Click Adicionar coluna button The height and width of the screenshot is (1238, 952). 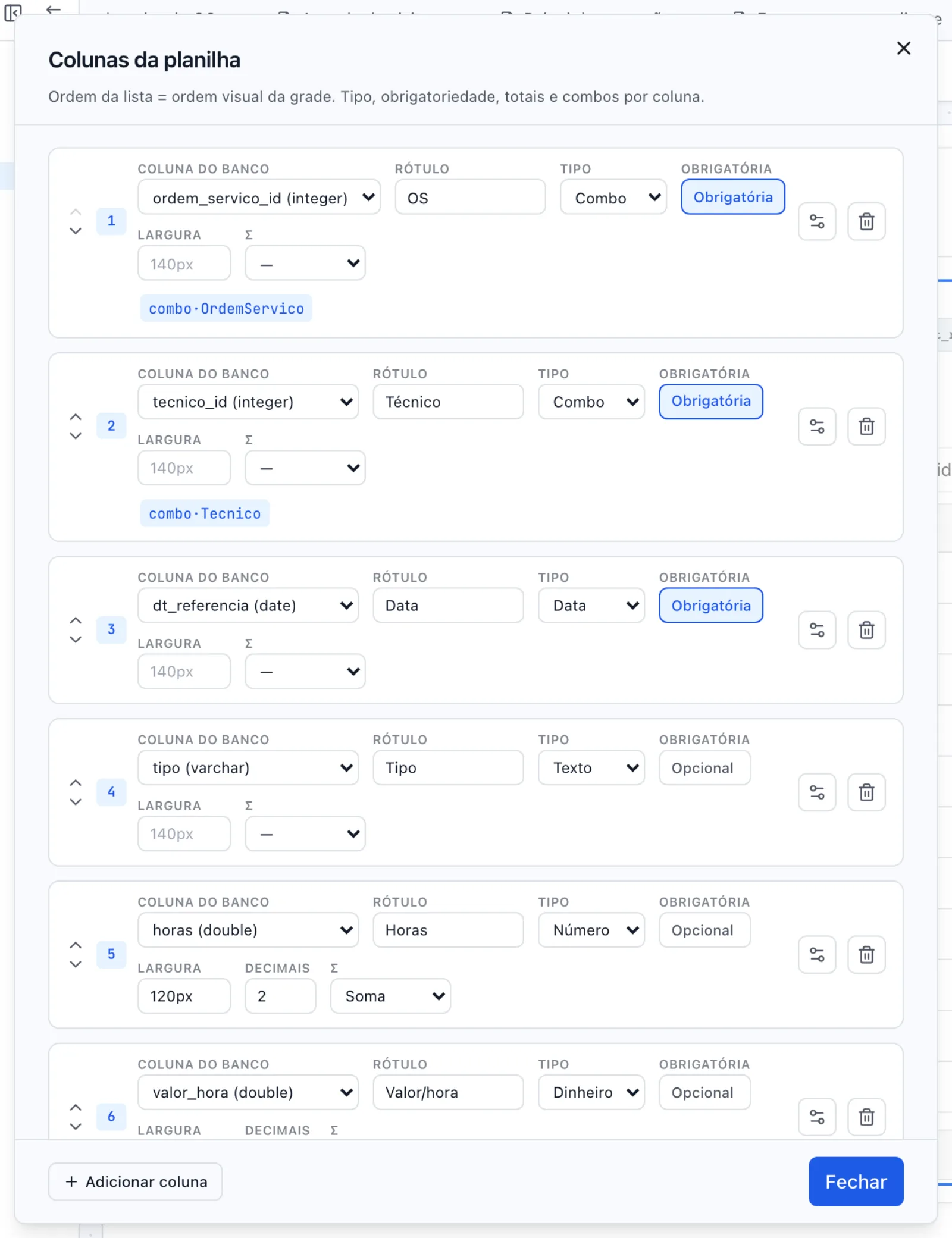pyautogui.click(x=136, y=1181)
